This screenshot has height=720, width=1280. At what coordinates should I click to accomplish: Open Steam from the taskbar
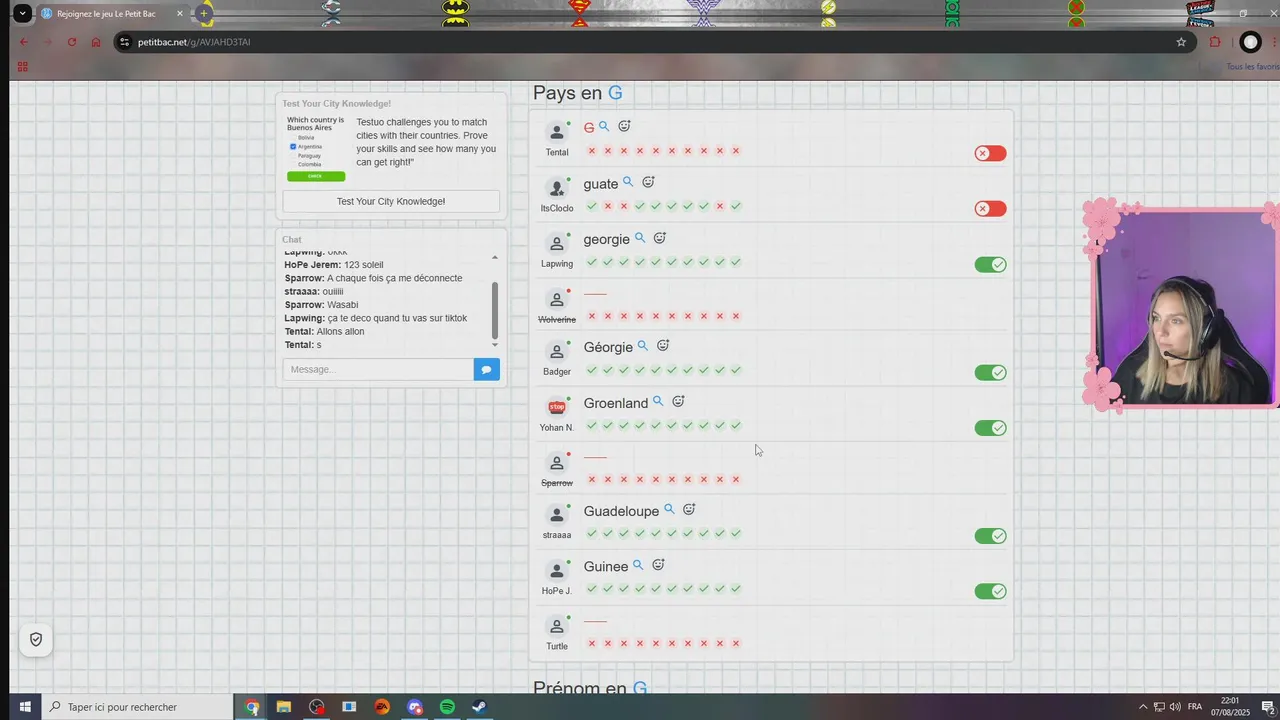click(480, 707)
